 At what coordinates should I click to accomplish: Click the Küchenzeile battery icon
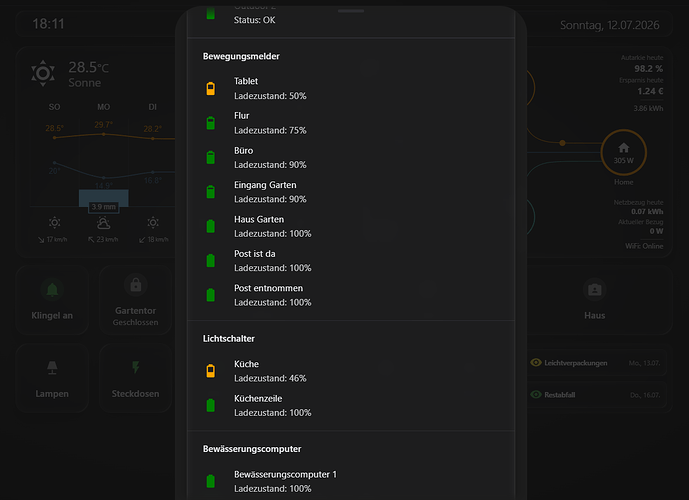211,405
